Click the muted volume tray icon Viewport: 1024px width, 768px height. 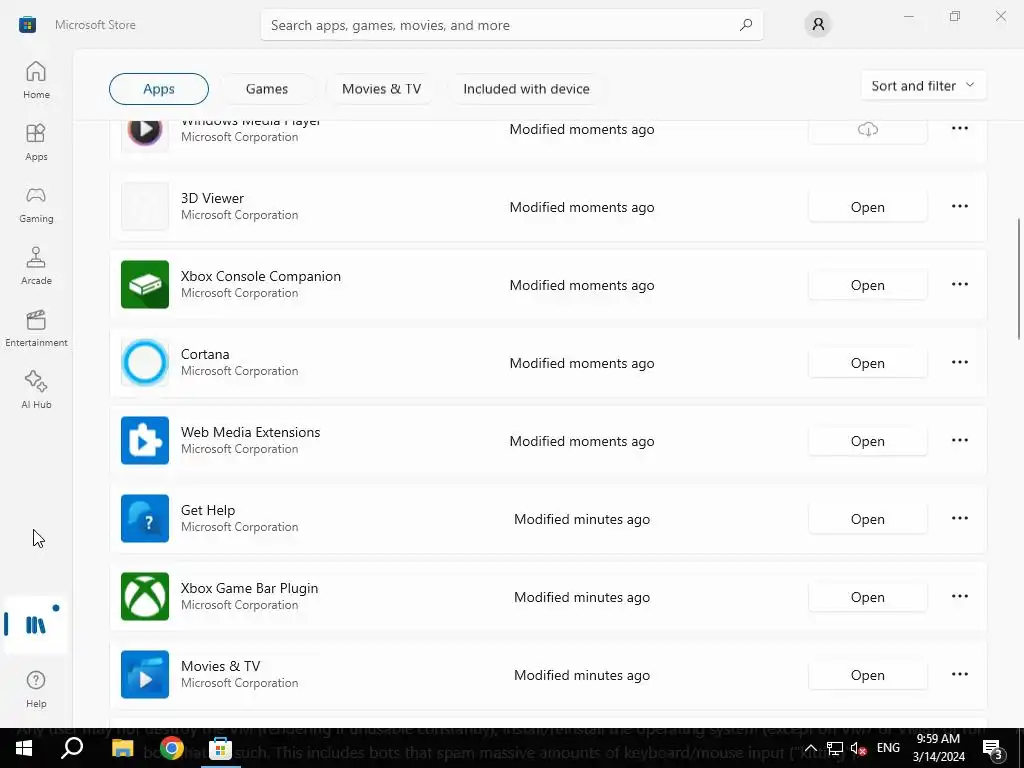[858, 748]
